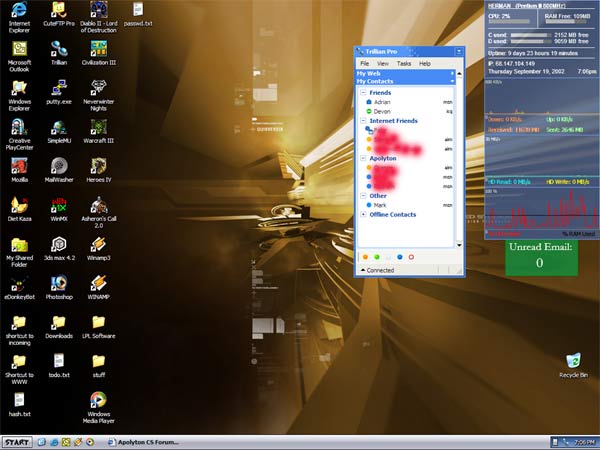
Task: Open the Mozilla desktop shortcut
Action: pos(19,167)
